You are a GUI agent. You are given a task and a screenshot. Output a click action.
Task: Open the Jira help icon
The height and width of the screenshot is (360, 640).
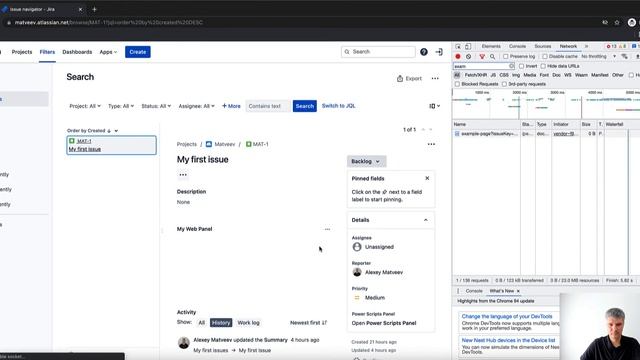pos(424,52)
